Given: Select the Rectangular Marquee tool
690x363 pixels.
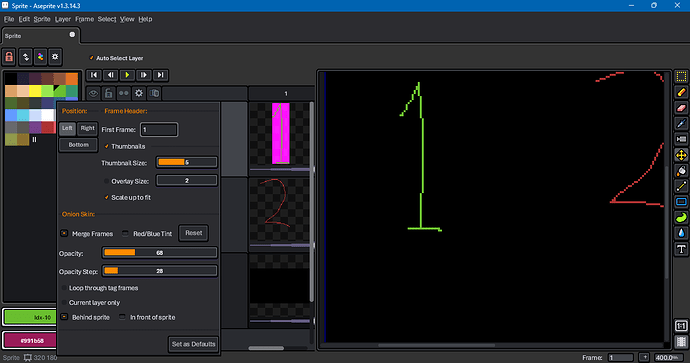Looking at the screenshot, I should [x=681, y=77].
